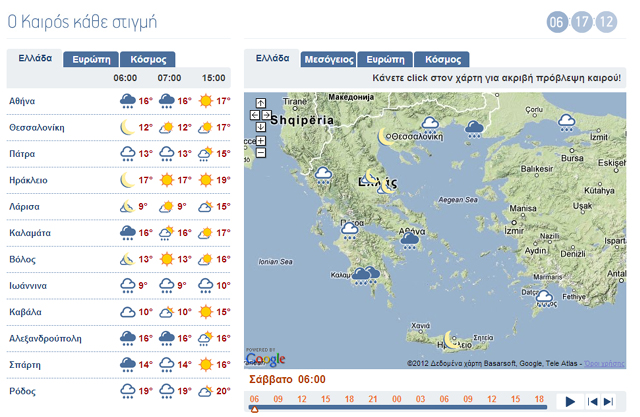Zoom out on the map
This screenshot has width=640, height=417.
pyautogui.click(x=261, y=153)
